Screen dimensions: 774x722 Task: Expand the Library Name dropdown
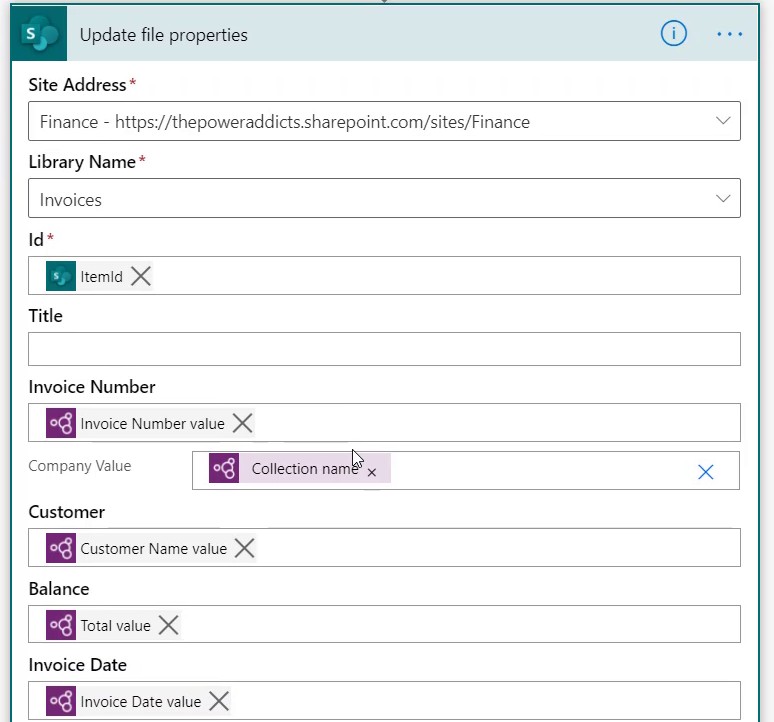pyautogui.click(x=723, y=198)
